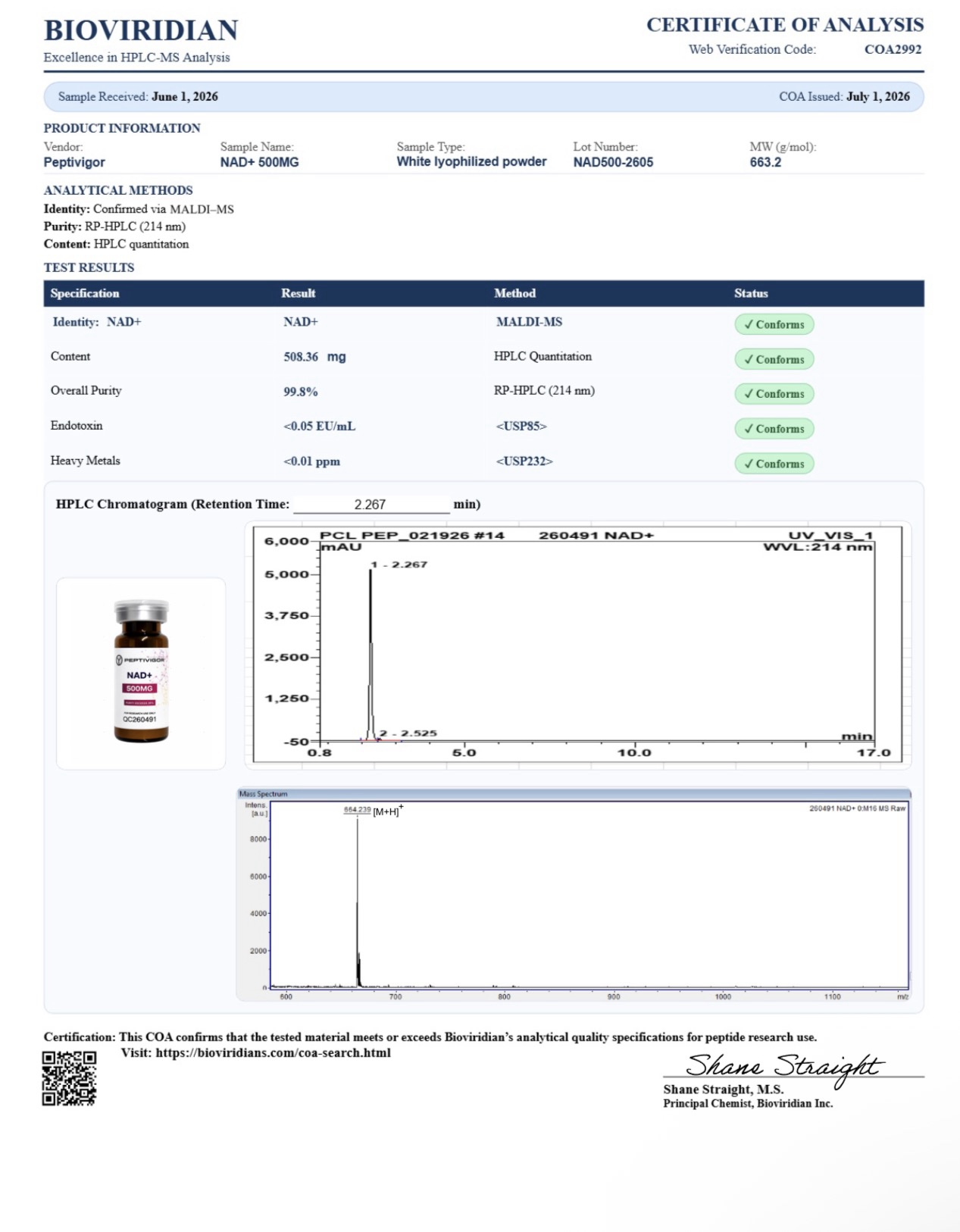Select the content result 508.36 mg

click(314, 357)
